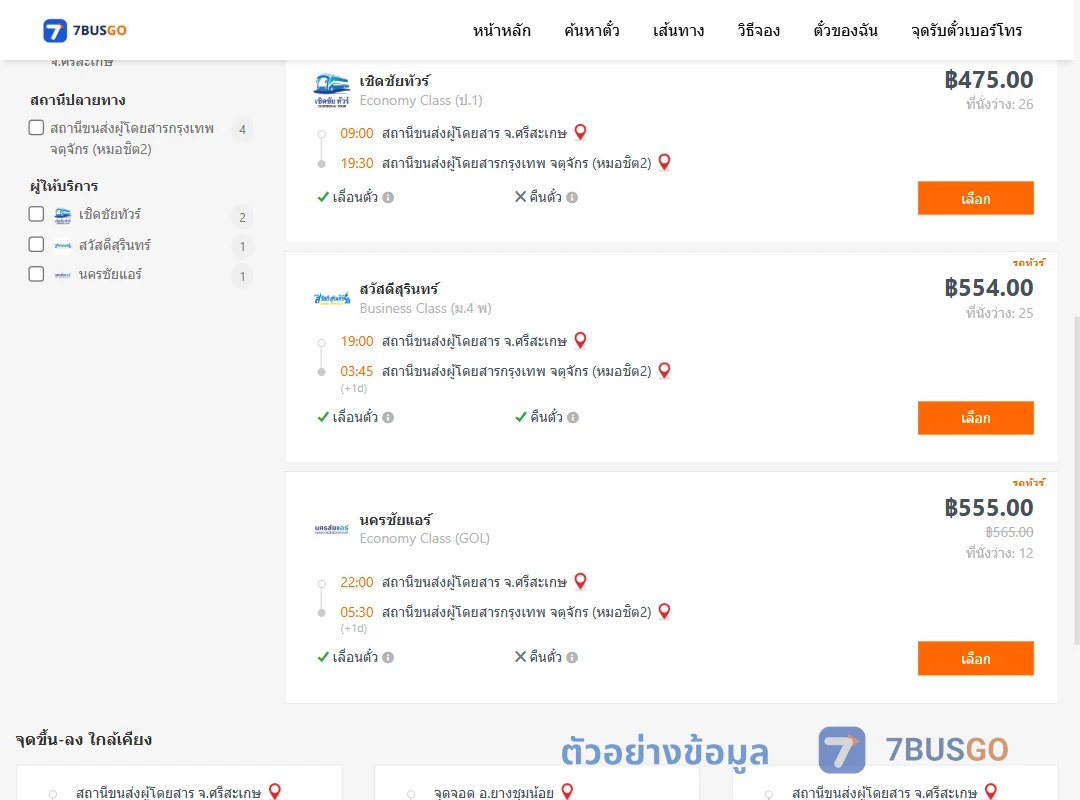Click the ผู้ให้บริการ filter heading
The image size is (1080, 800).
click(x=64, y=186)
